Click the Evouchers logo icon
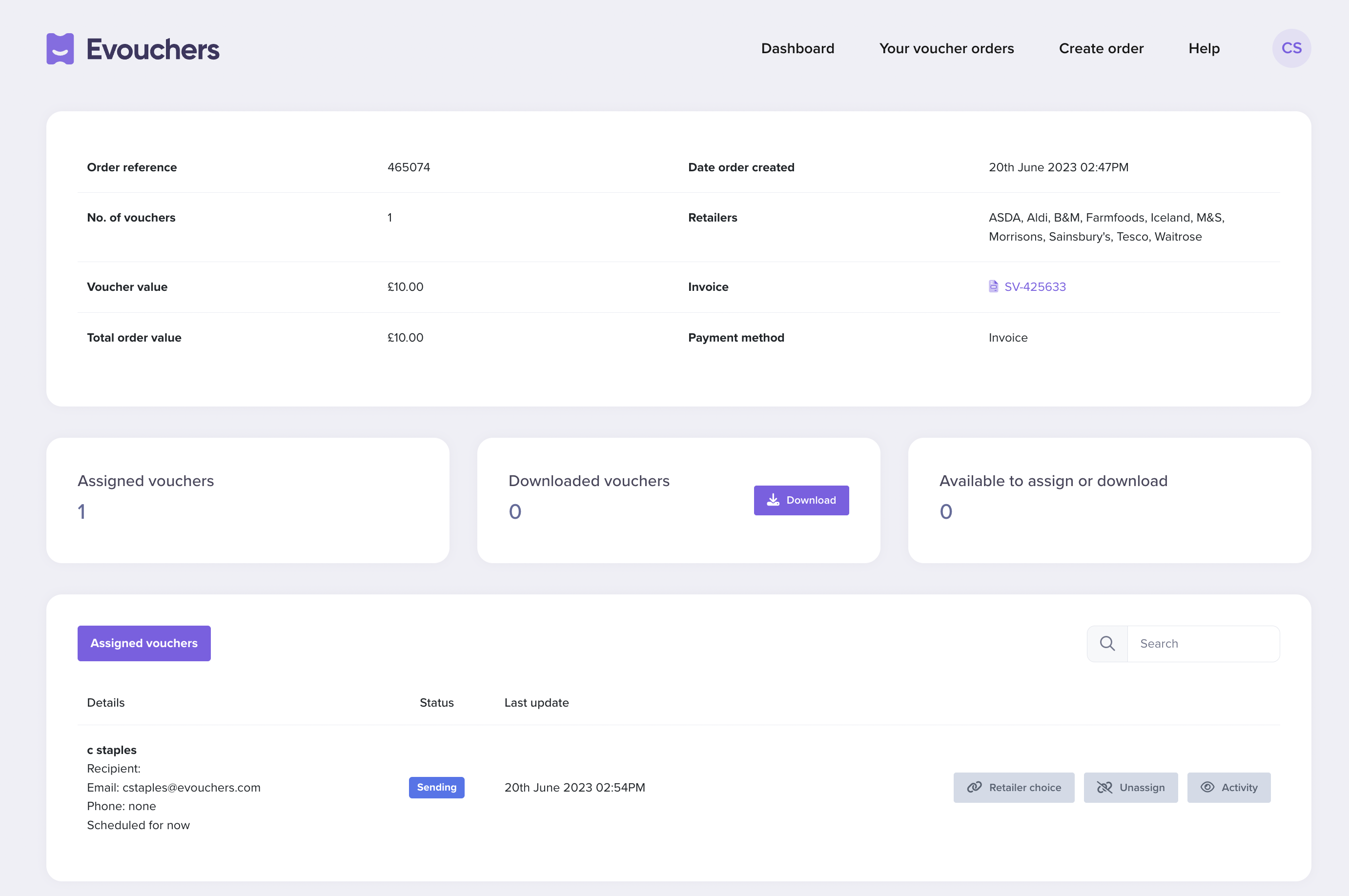 (x=60, y=49)
